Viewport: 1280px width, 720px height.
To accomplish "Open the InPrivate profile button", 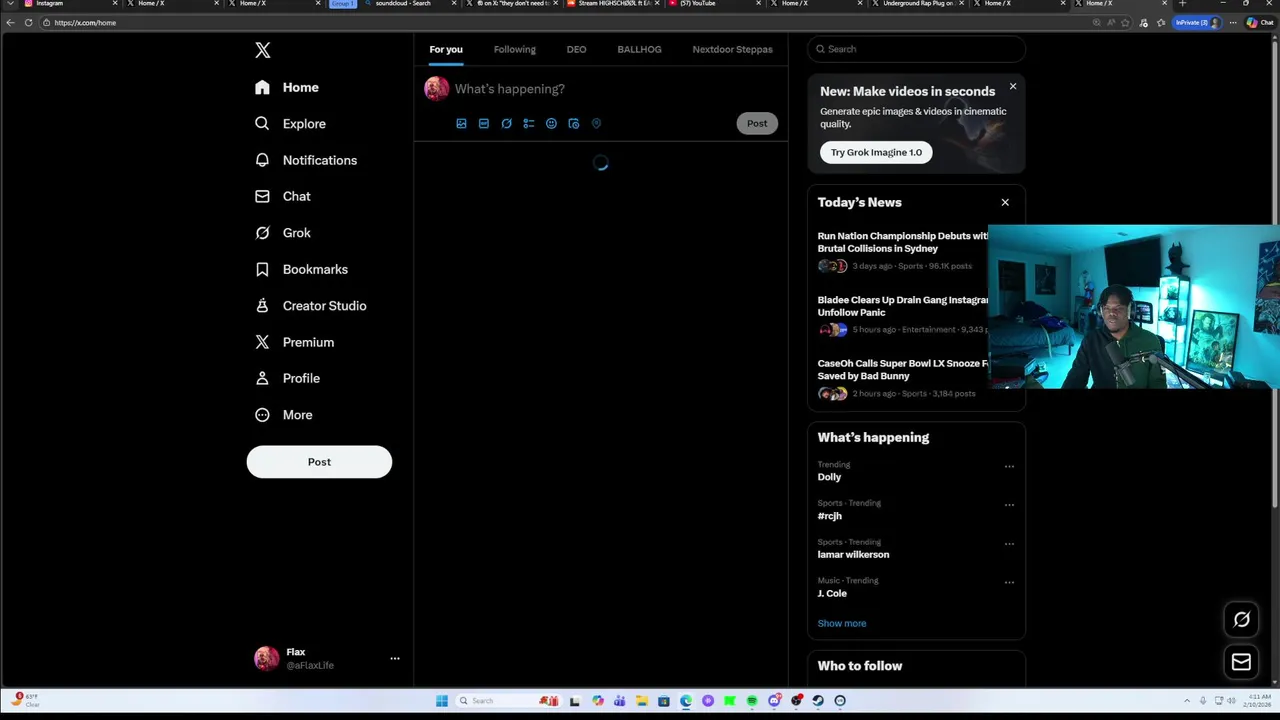I will coord(1197,22).
